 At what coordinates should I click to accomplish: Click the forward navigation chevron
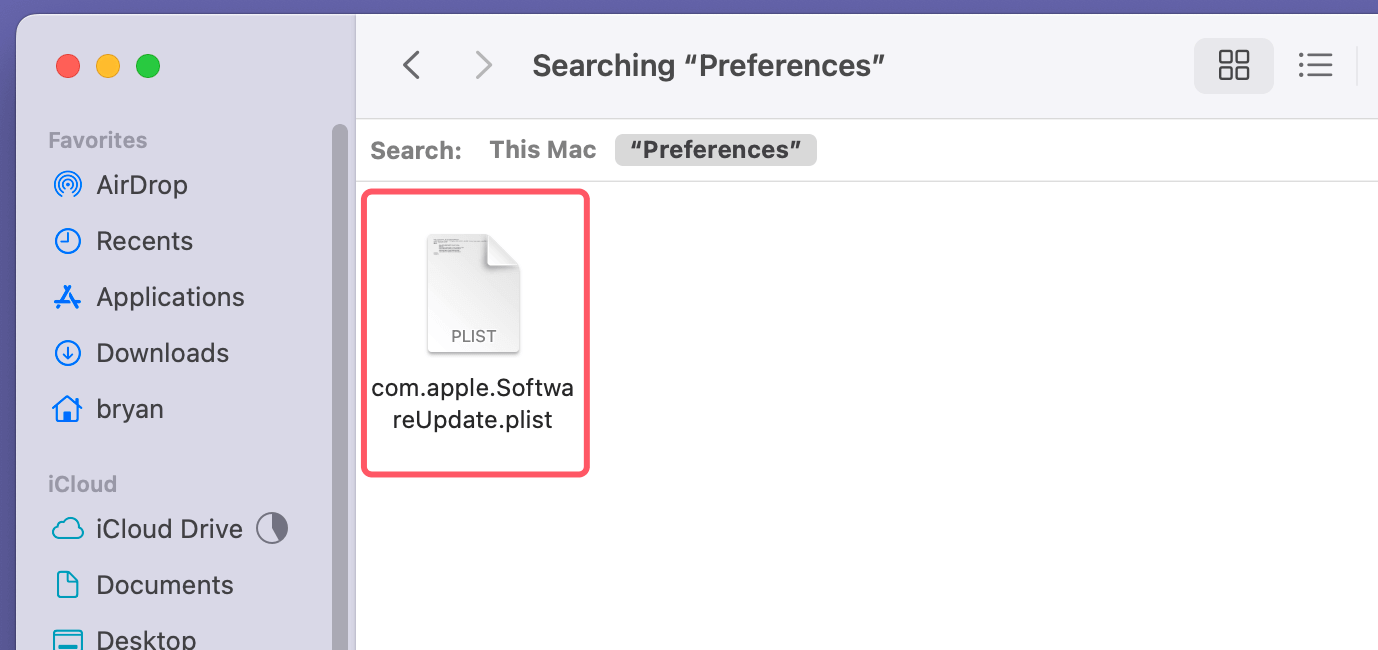pos(483,64)
